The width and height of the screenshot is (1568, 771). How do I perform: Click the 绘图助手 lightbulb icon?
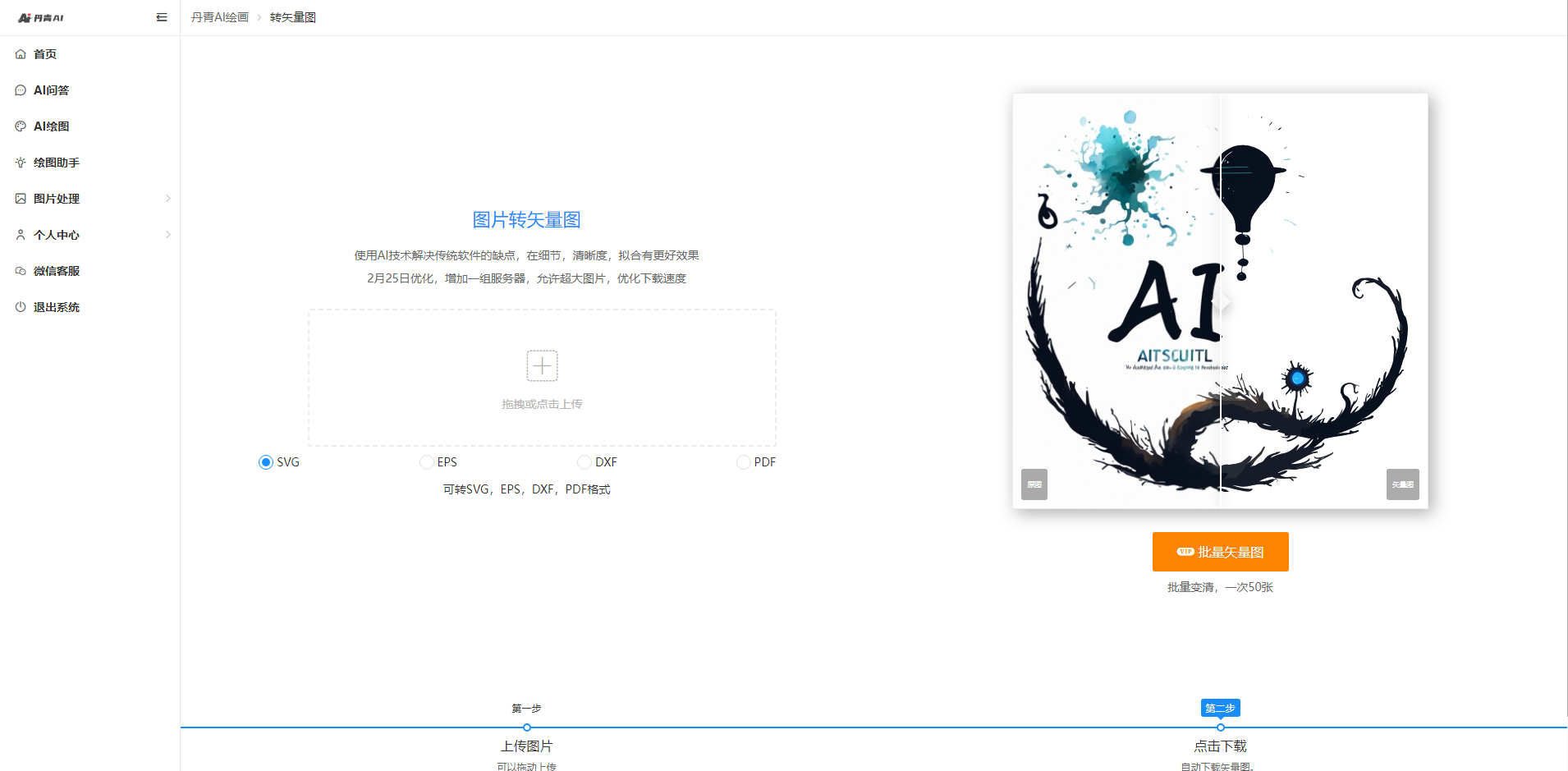pos(21,163)
